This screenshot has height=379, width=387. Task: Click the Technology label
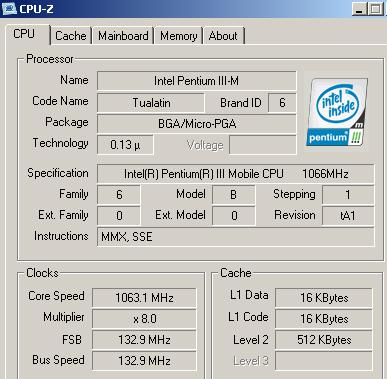61,143
